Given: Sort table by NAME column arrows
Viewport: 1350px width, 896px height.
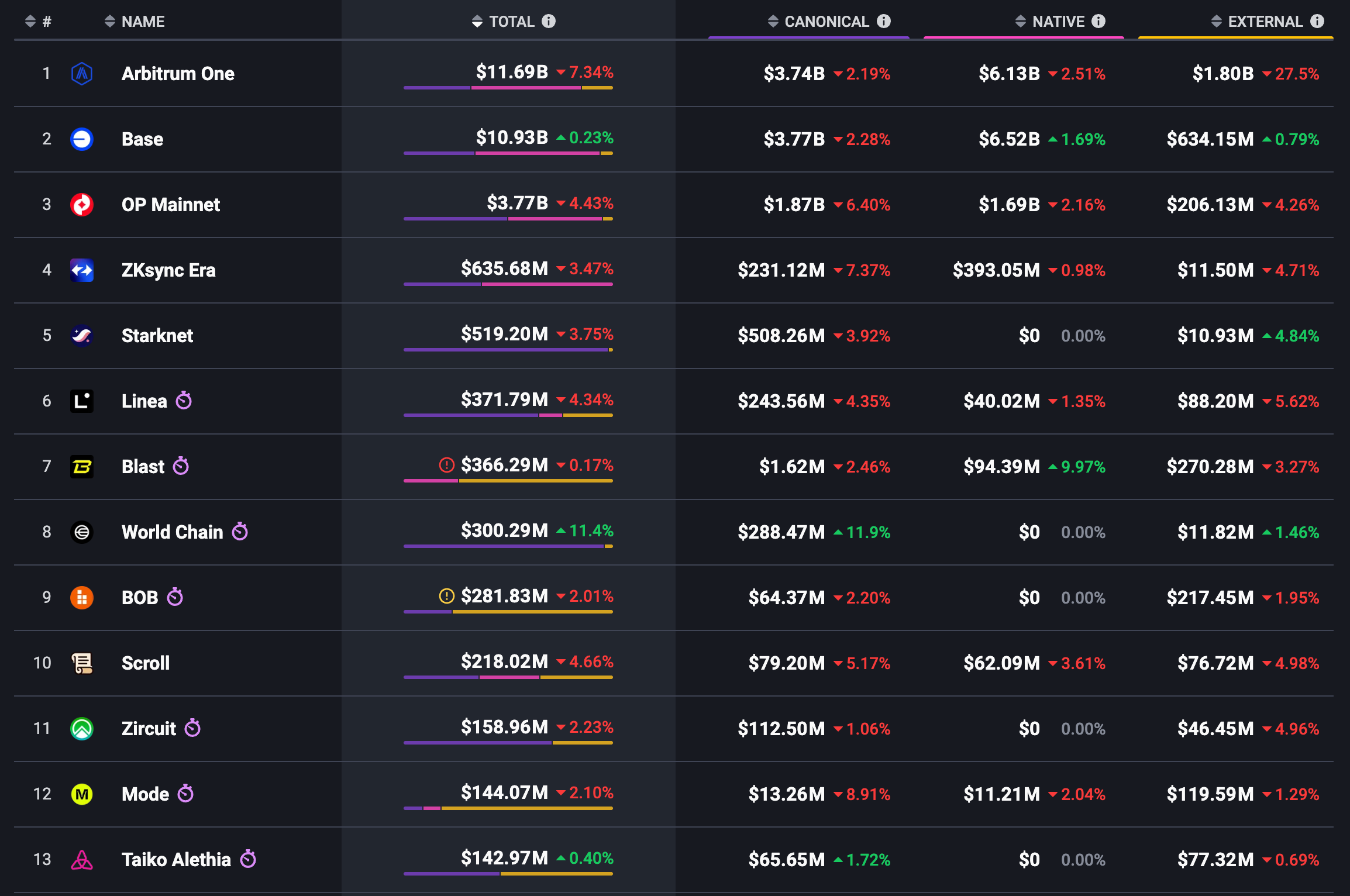Looking at the screenshot, I should point(109,22).
